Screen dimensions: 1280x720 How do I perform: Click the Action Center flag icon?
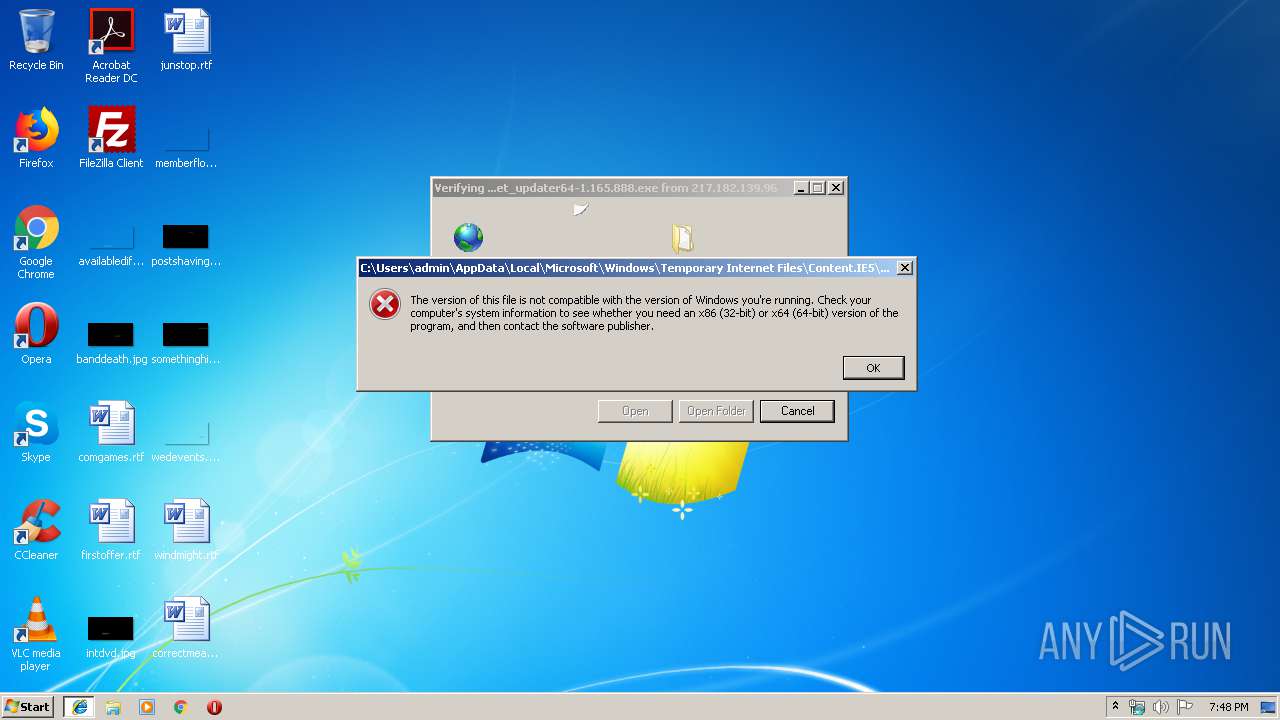(1185, 707)
